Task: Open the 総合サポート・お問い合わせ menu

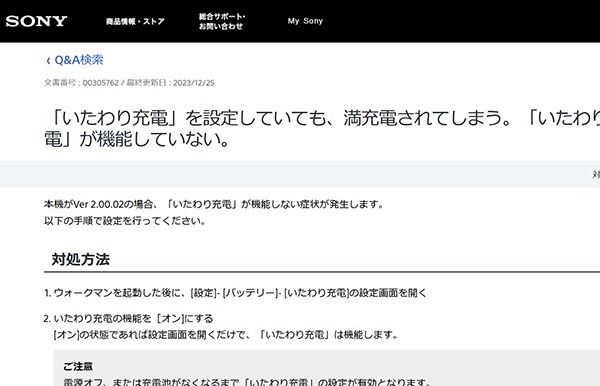Action: tap(222, 21)
